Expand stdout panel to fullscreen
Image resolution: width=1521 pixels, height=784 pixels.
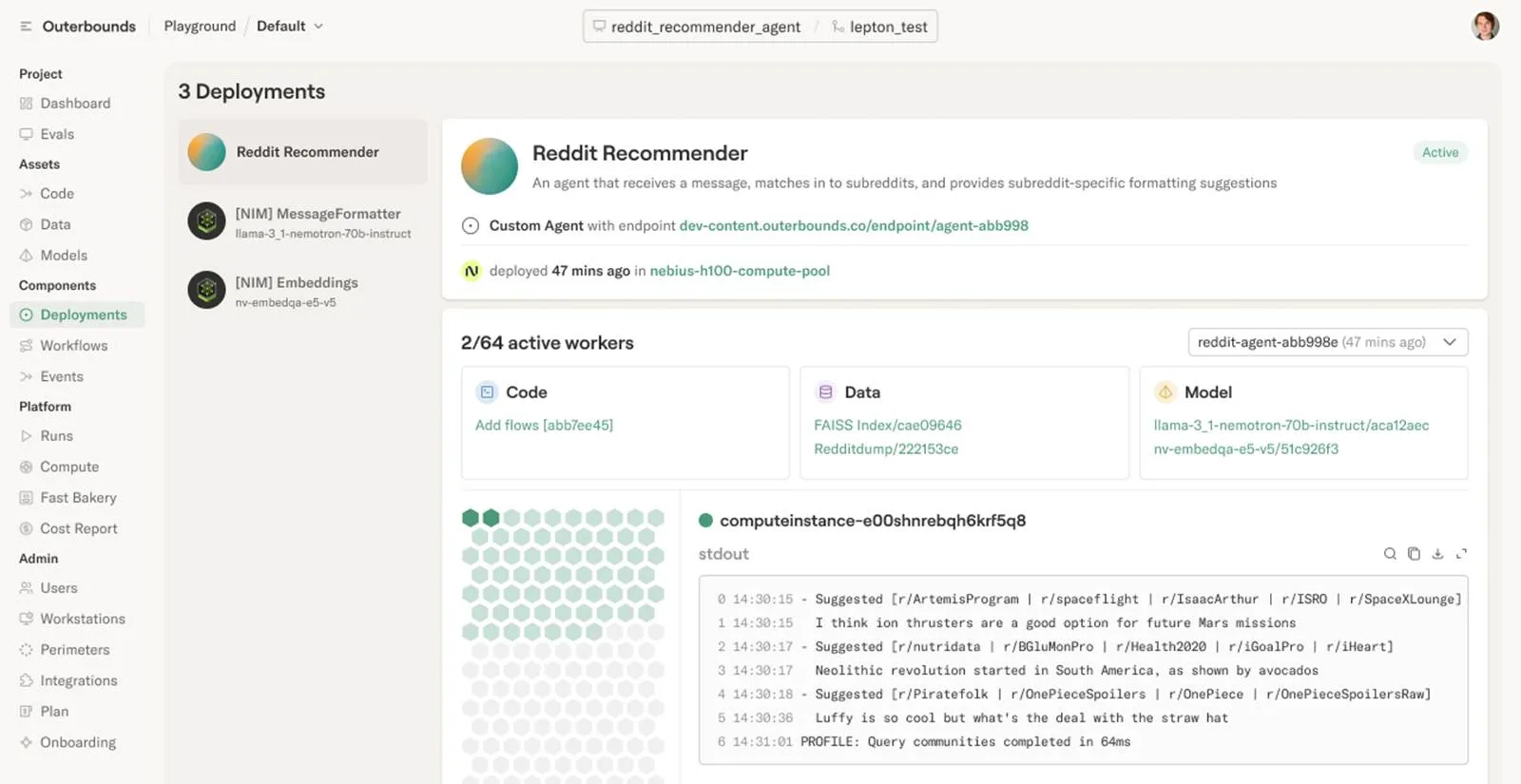point(1462,554)
